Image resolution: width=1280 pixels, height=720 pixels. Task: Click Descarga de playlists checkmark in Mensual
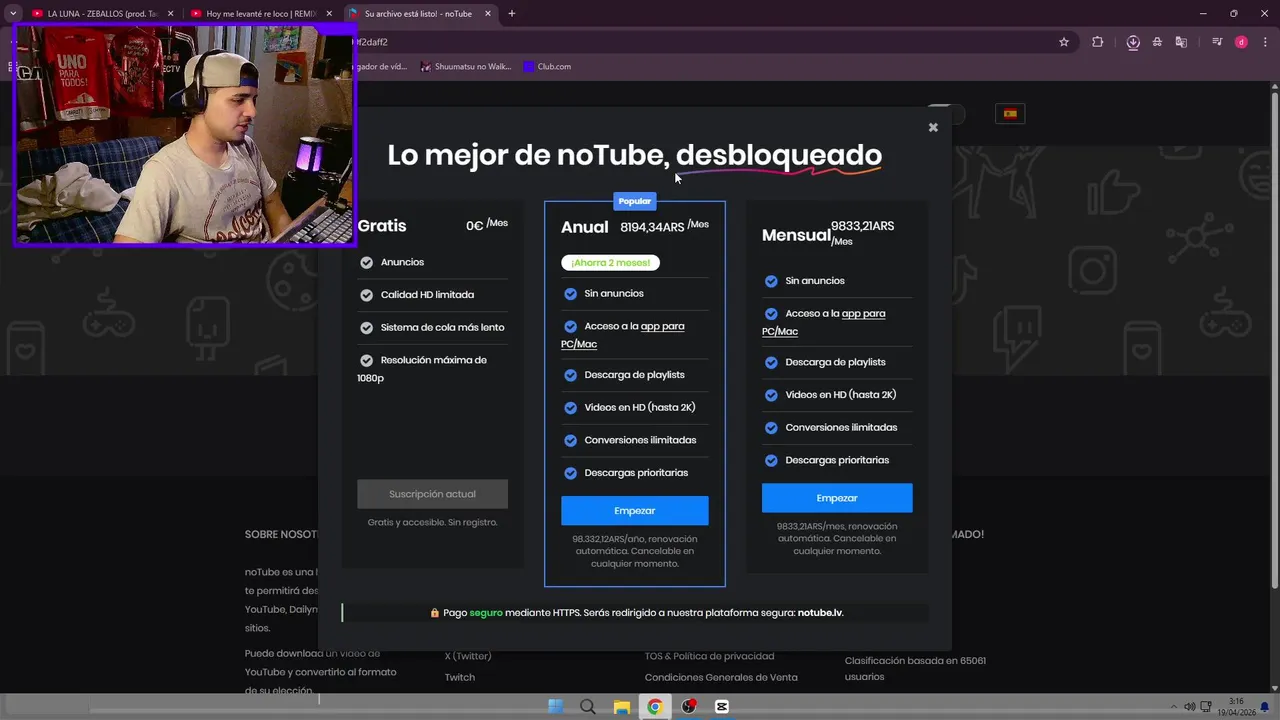tap(771, 362)
